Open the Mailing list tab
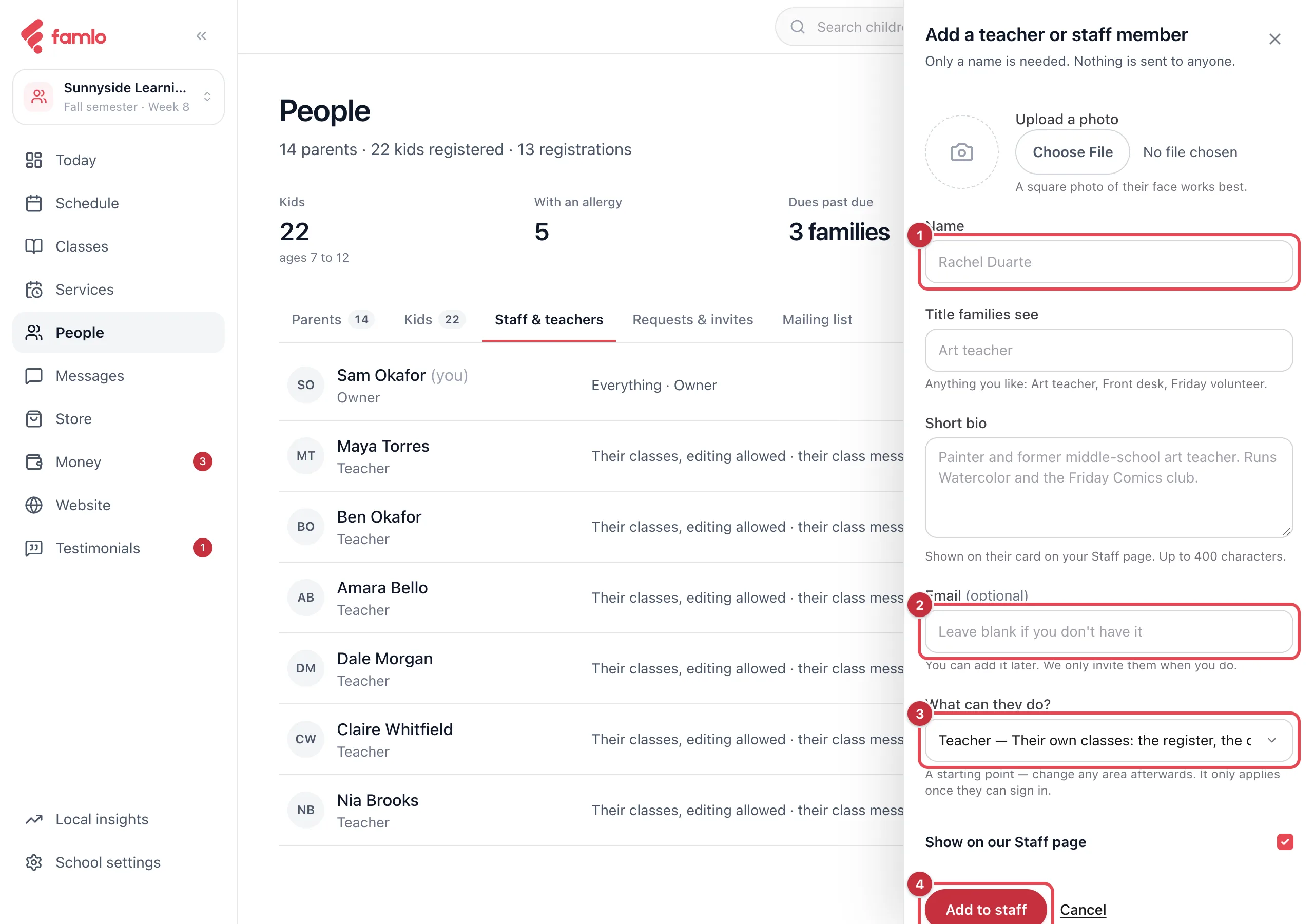Viewport: 1314px width, 924px height. (x=817, y=319)
